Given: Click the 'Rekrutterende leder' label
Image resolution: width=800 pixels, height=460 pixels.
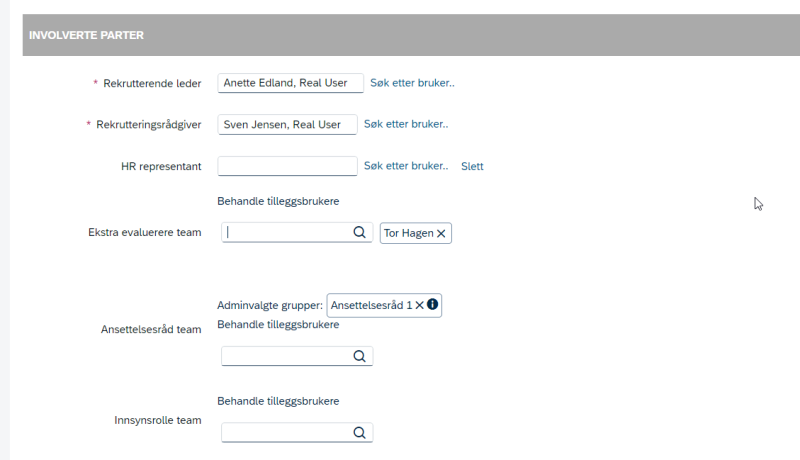Looking at the screenshot, I should (152, 84).
